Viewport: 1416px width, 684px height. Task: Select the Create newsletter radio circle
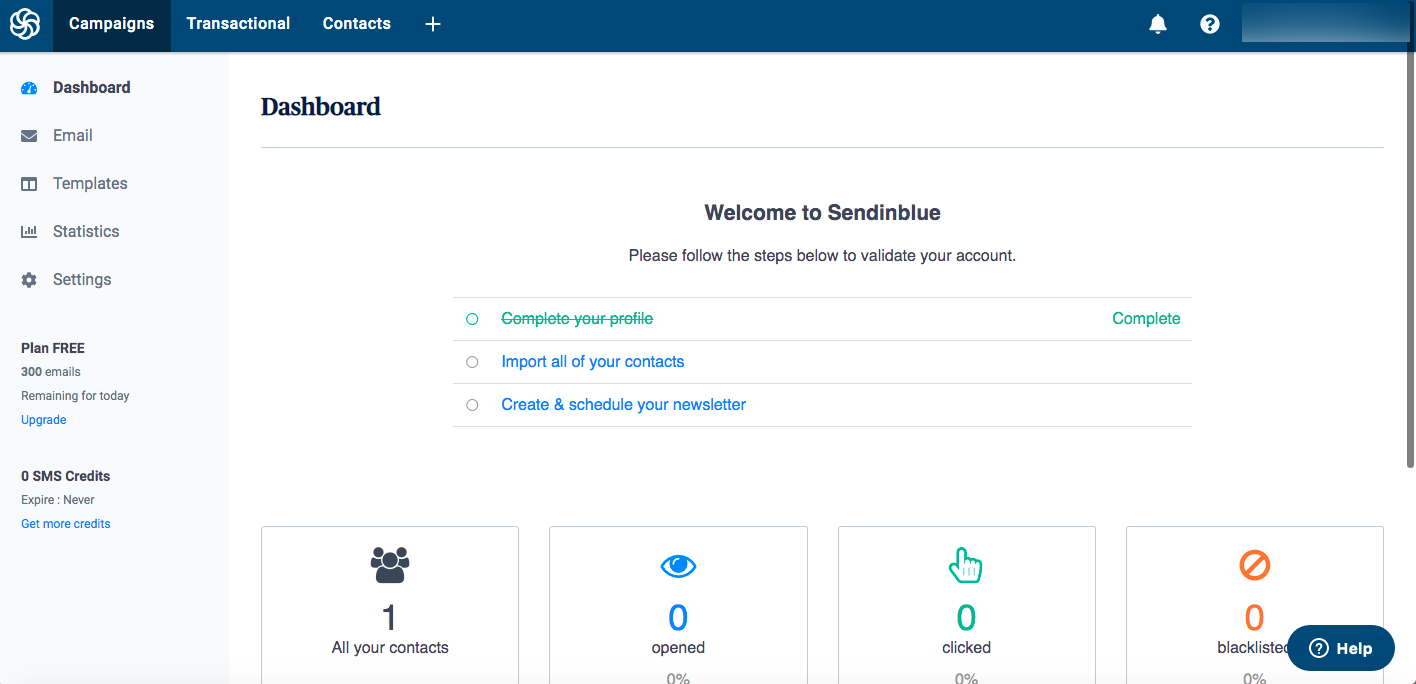click(472, 405)
